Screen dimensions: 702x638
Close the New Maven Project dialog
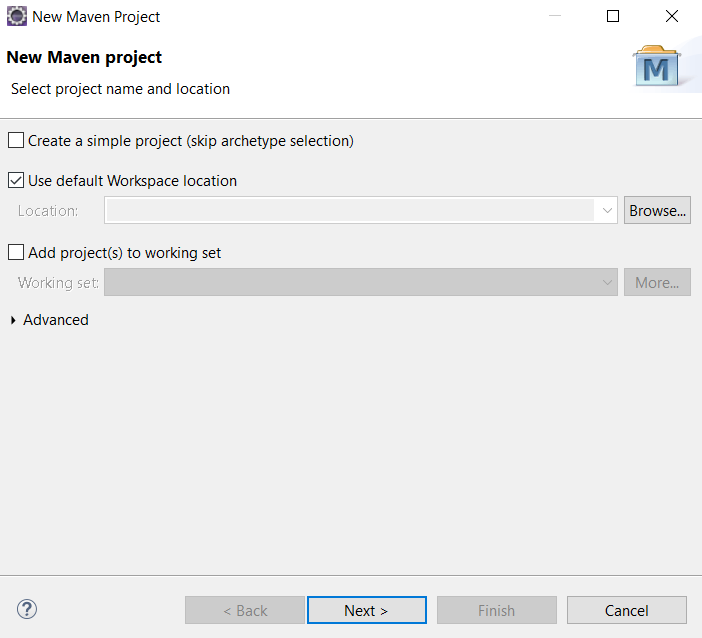[672, 16]
